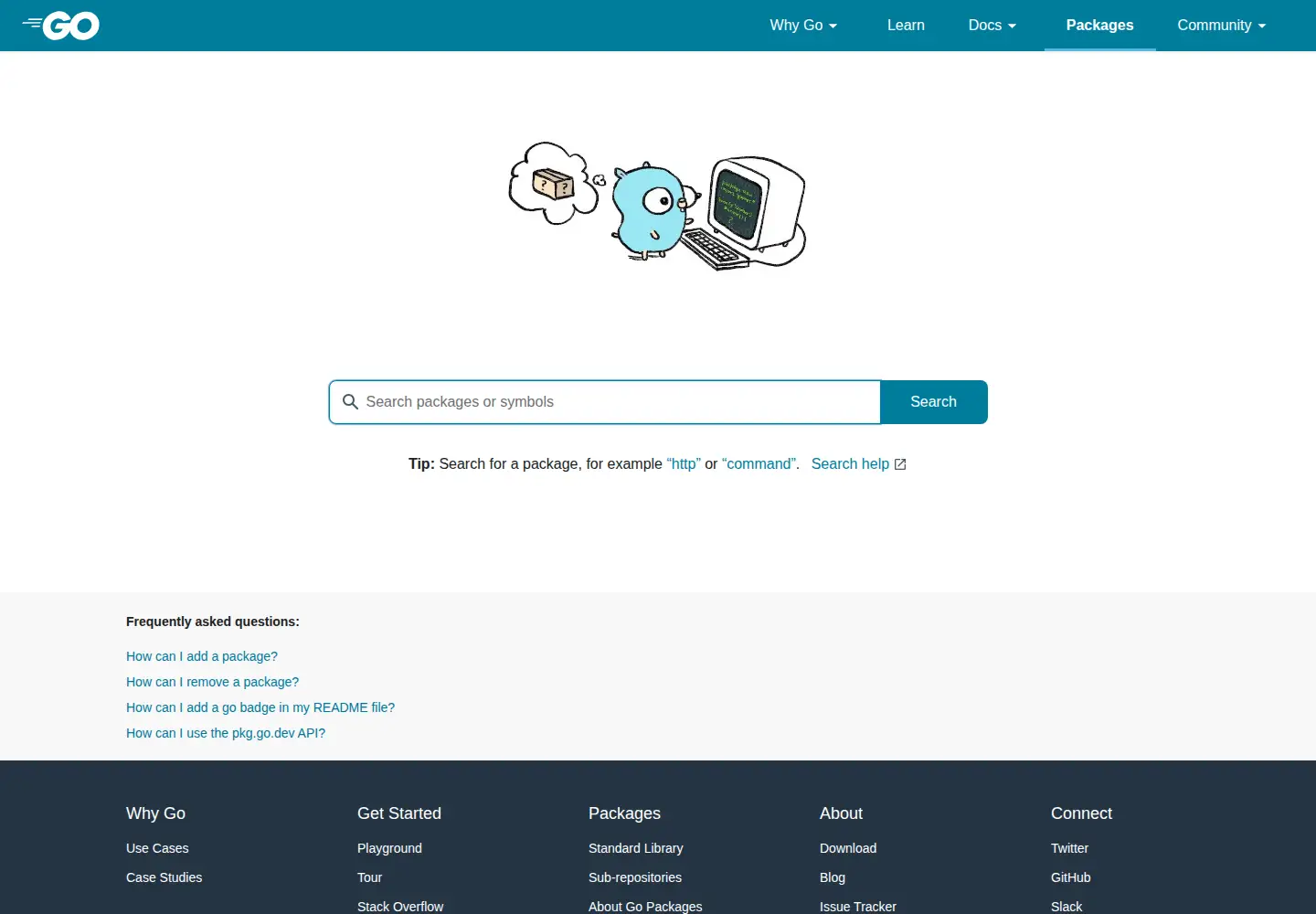Open About Go Packages footer link
Image resolution: width=1316 pixels, height=914 pixels.
pyautogui.click(x=645, y=907)
